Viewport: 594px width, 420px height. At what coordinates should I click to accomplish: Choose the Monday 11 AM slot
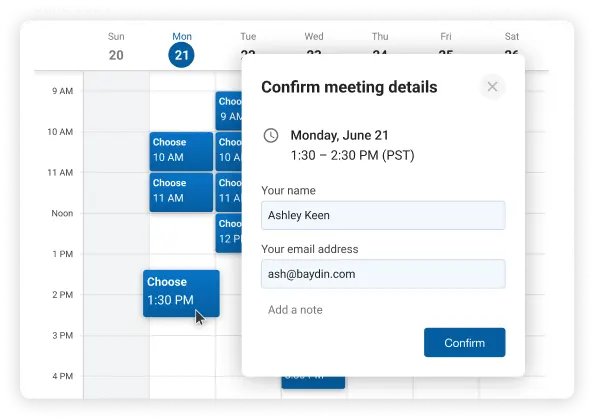pos(181,192)
